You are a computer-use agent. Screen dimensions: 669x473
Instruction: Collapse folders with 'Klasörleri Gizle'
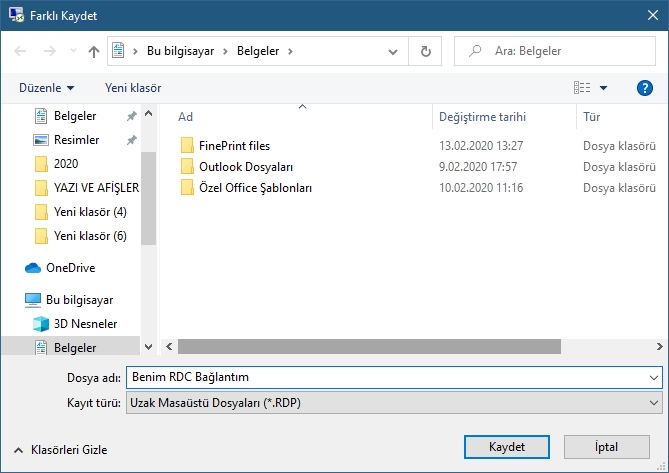click(61, 450)
